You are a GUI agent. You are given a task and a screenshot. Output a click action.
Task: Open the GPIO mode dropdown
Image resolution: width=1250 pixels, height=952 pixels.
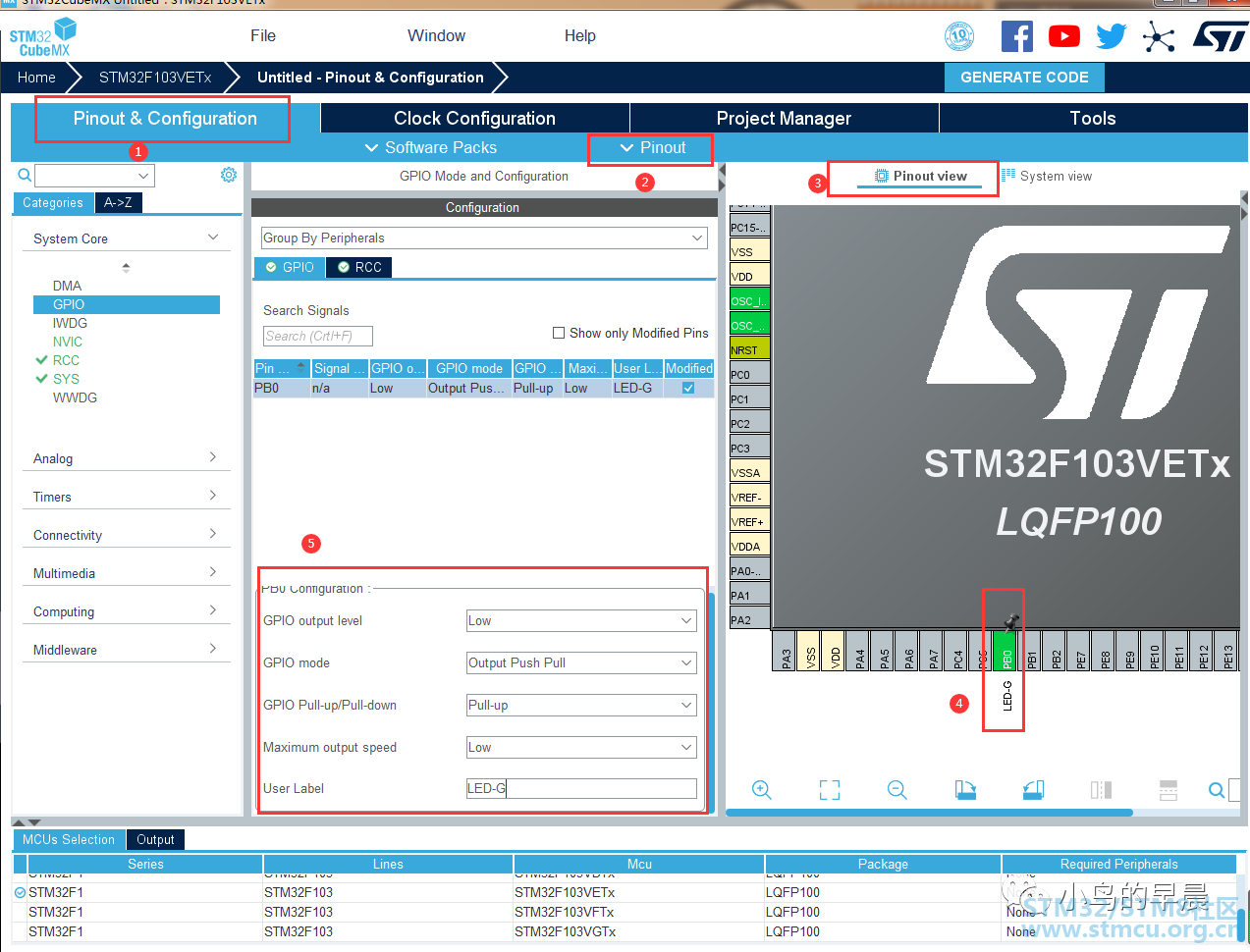coord(581,663)
